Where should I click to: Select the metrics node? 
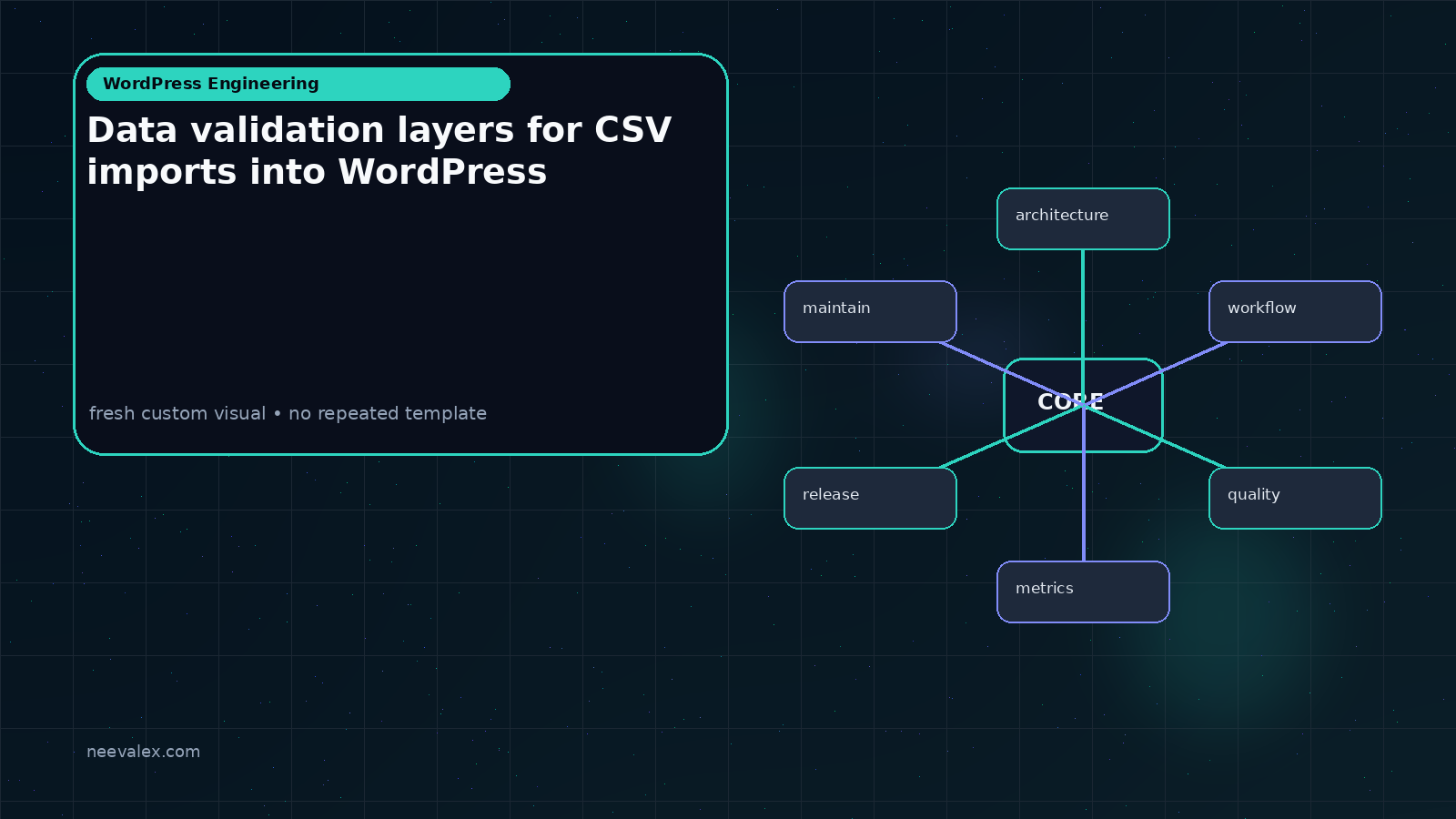click(1083, 591)
